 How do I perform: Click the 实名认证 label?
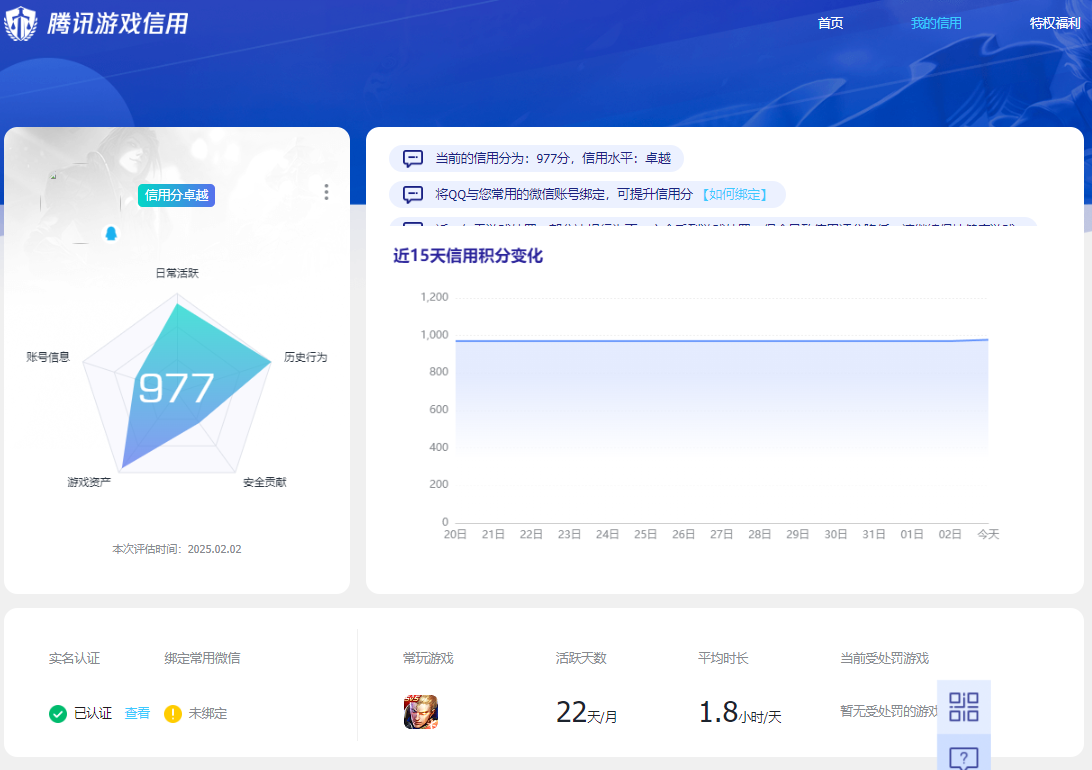(75, 658)
